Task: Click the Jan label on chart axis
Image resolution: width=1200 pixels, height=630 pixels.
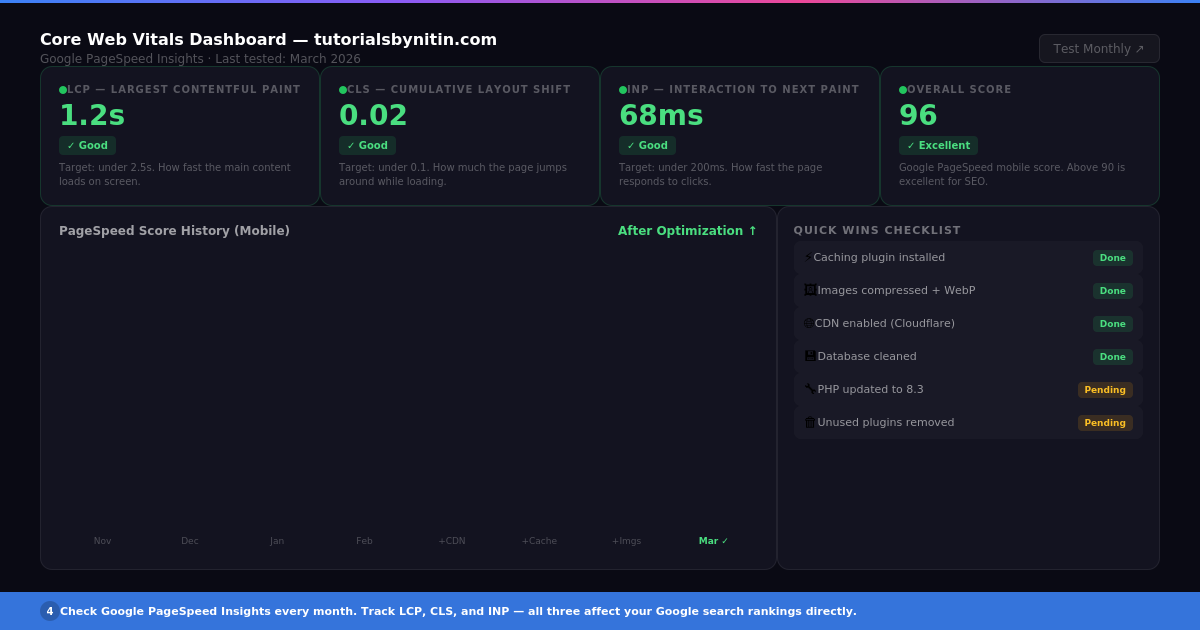Action: point(277,541)
